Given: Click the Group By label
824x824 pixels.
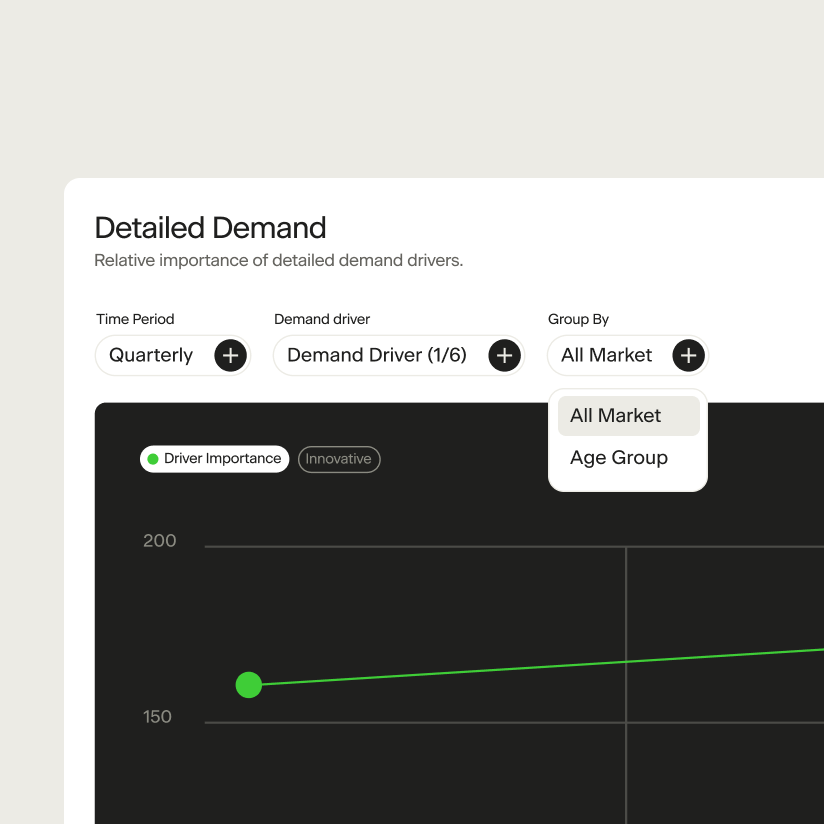Looking at the screenshot, I should point(578,319).
